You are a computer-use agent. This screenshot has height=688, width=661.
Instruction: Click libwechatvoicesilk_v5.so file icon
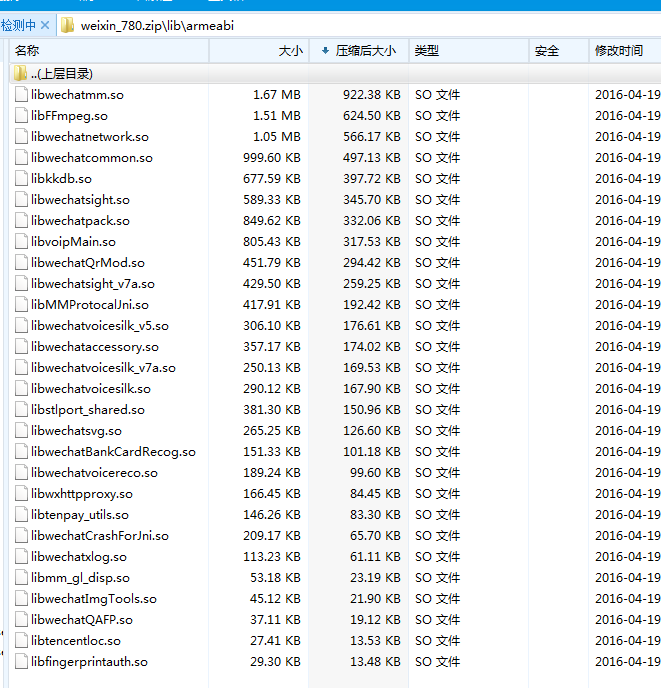tap(21, 326)
